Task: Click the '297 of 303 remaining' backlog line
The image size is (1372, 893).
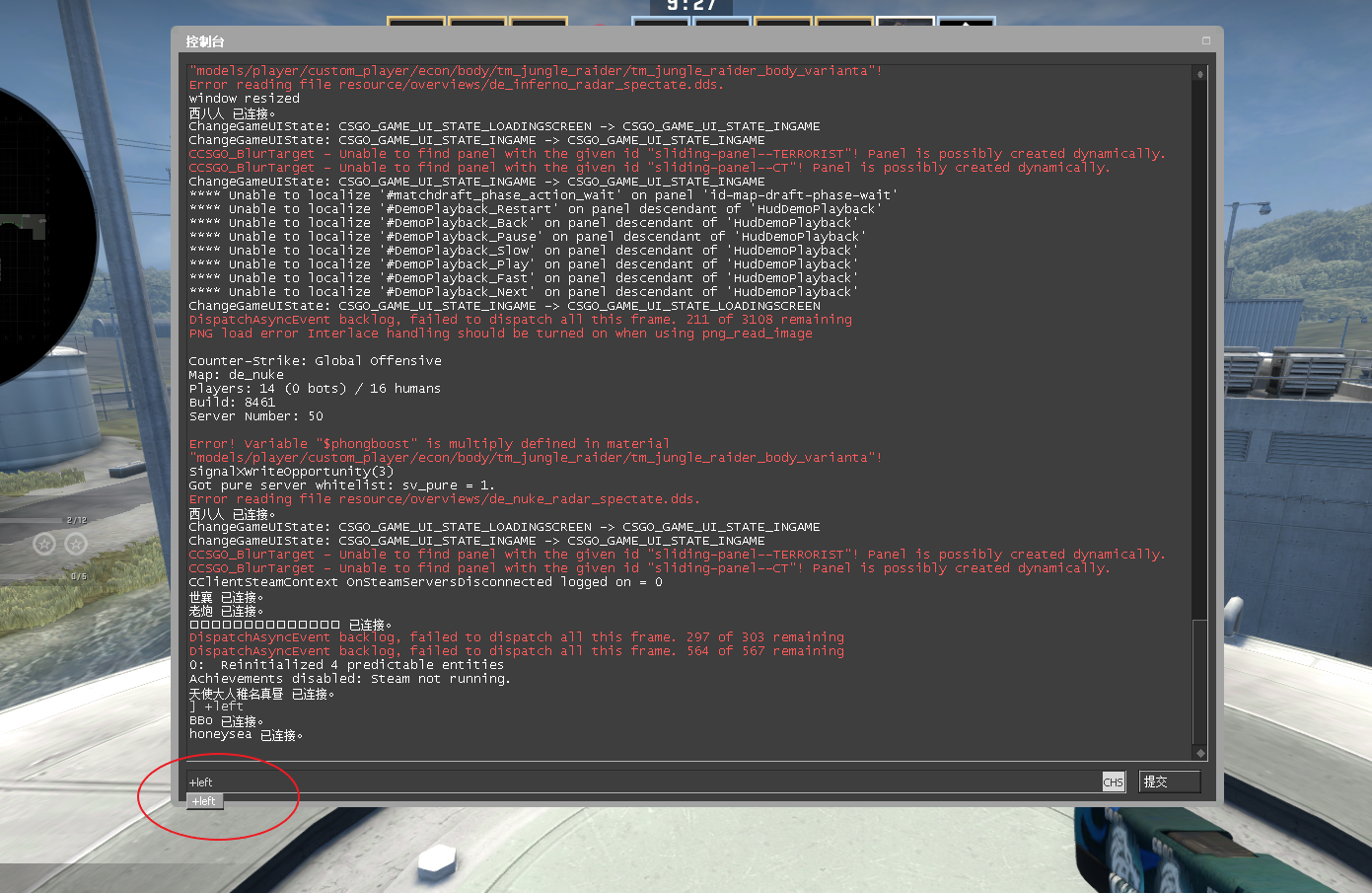Action: [517, 637]
